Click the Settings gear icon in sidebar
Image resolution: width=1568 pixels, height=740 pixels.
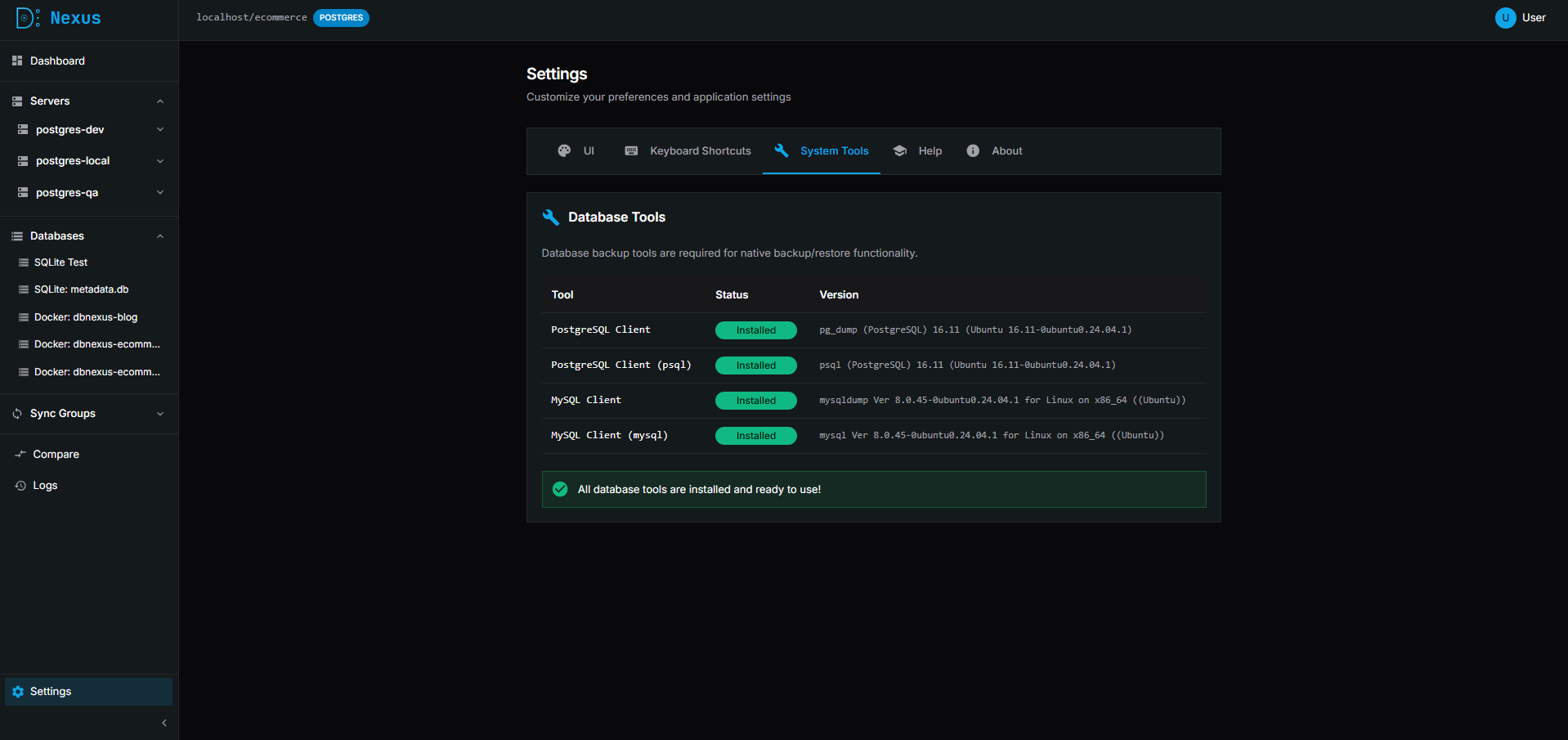(x=18, y=692)
